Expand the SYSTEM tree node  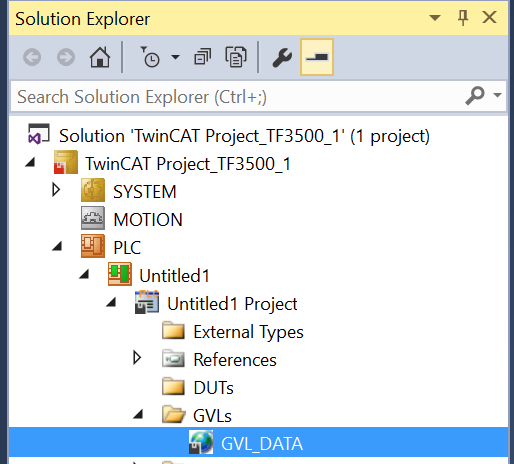(56, 190)
